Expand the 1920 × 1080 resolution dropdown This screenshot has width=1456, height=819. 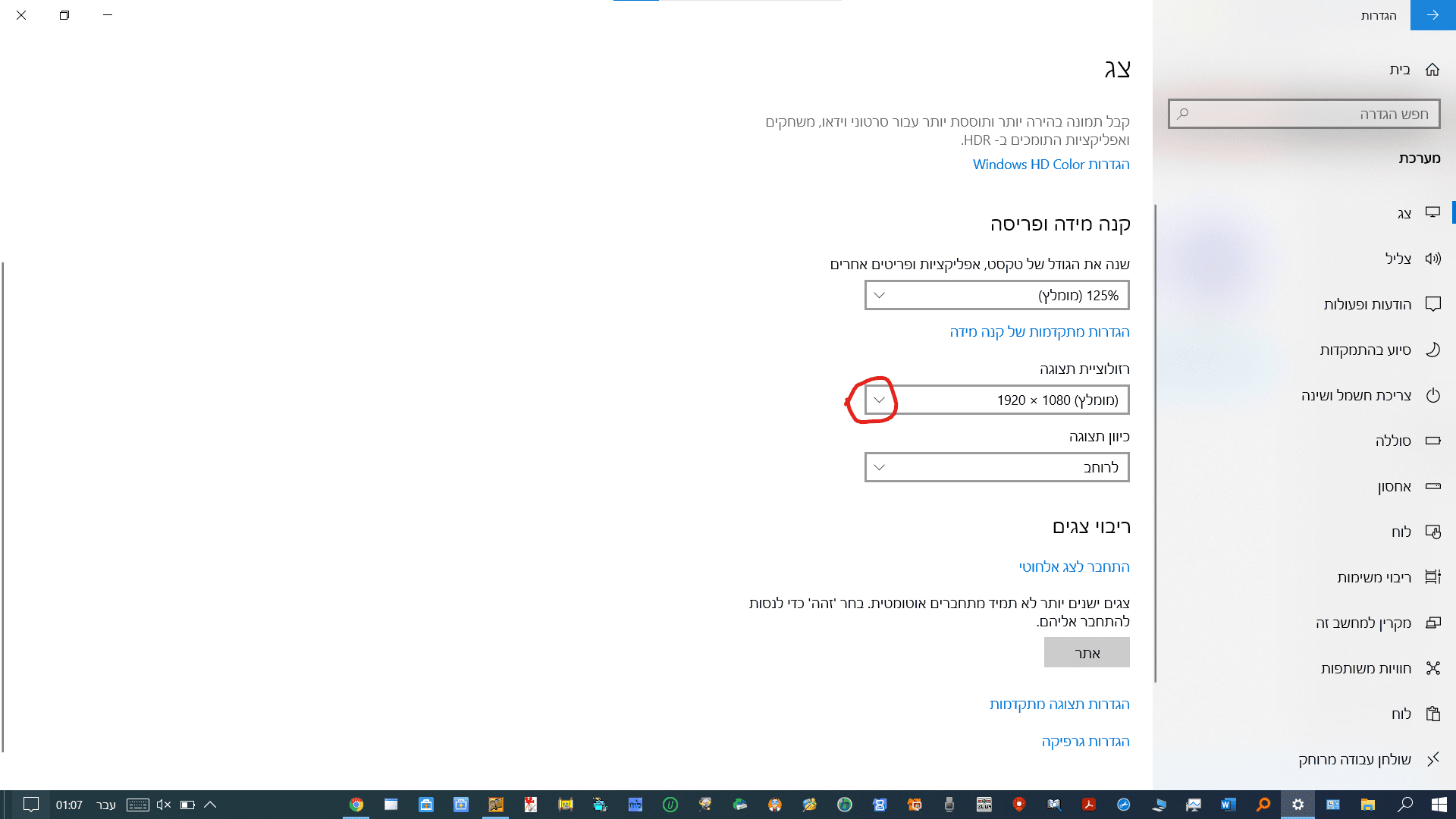[996, 400]
